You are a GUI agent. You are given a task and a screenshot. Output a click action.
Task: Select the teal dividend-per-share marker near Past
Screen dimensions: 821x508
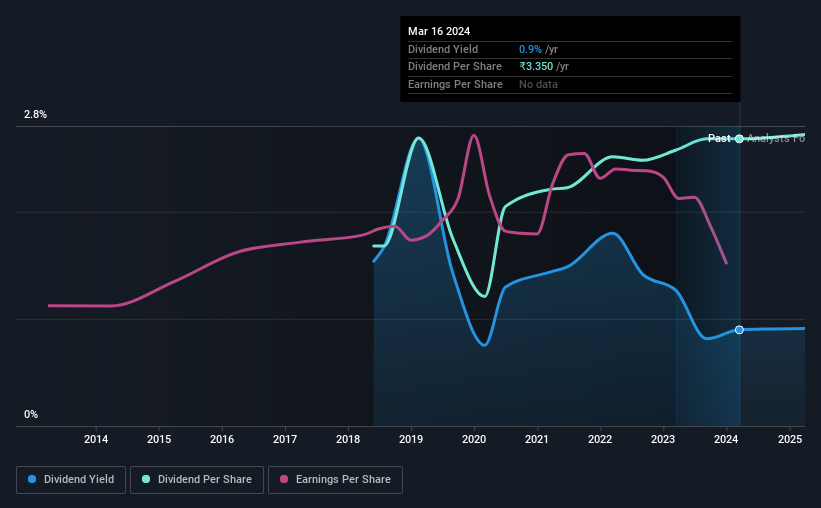pos(739,139)
